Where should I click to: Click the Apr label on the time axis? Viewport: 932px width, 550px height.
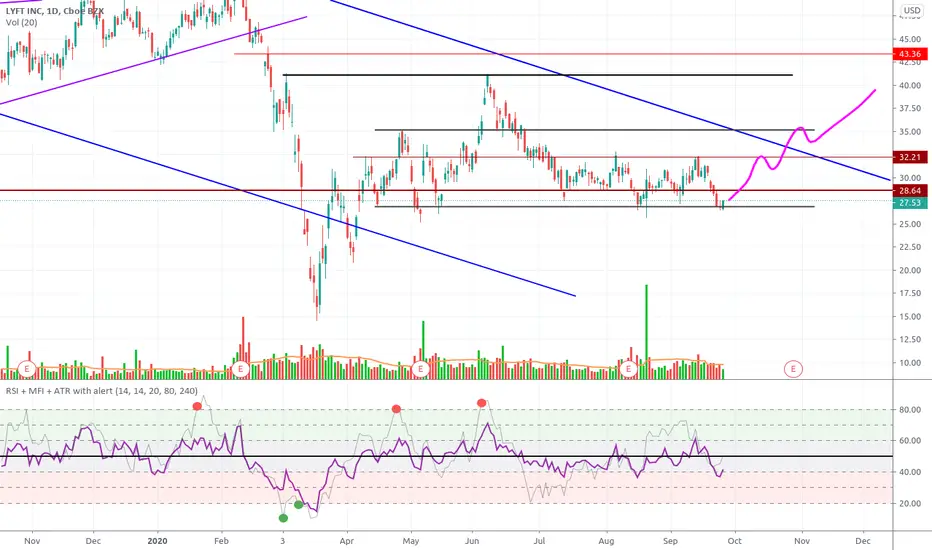click(x=347, y=541)
